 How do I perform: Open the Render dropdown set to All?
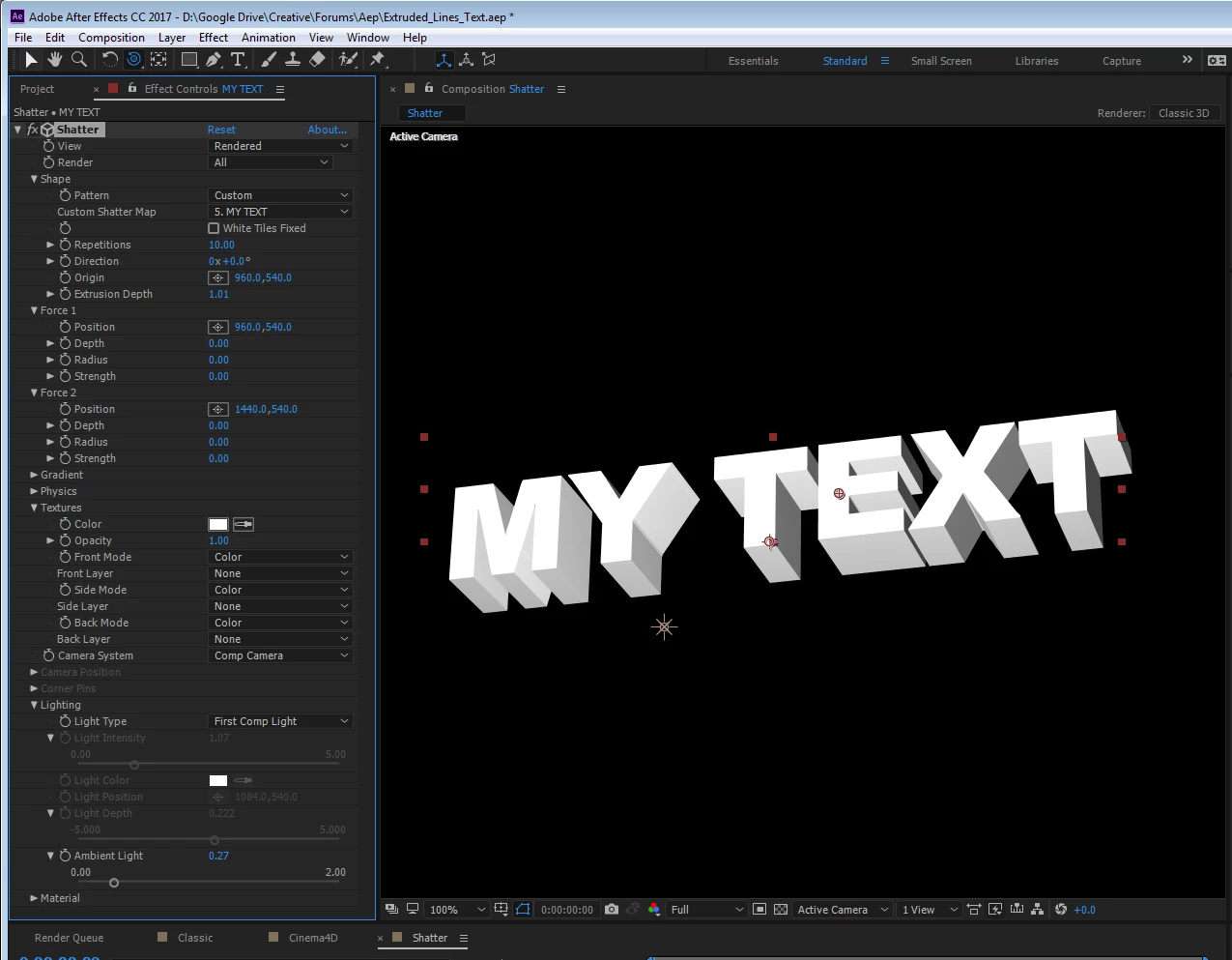tap(272, 162)
